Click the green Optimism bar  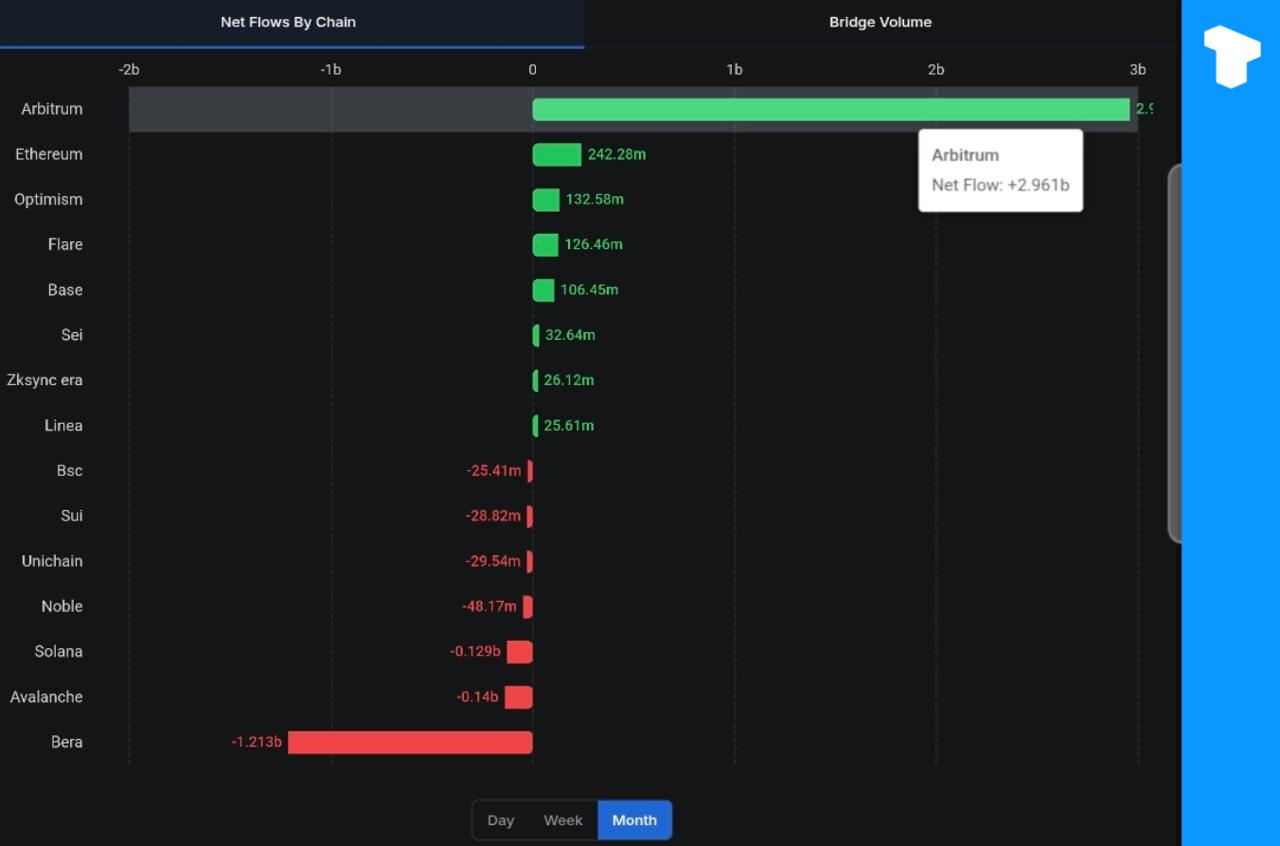coord(546,200)
